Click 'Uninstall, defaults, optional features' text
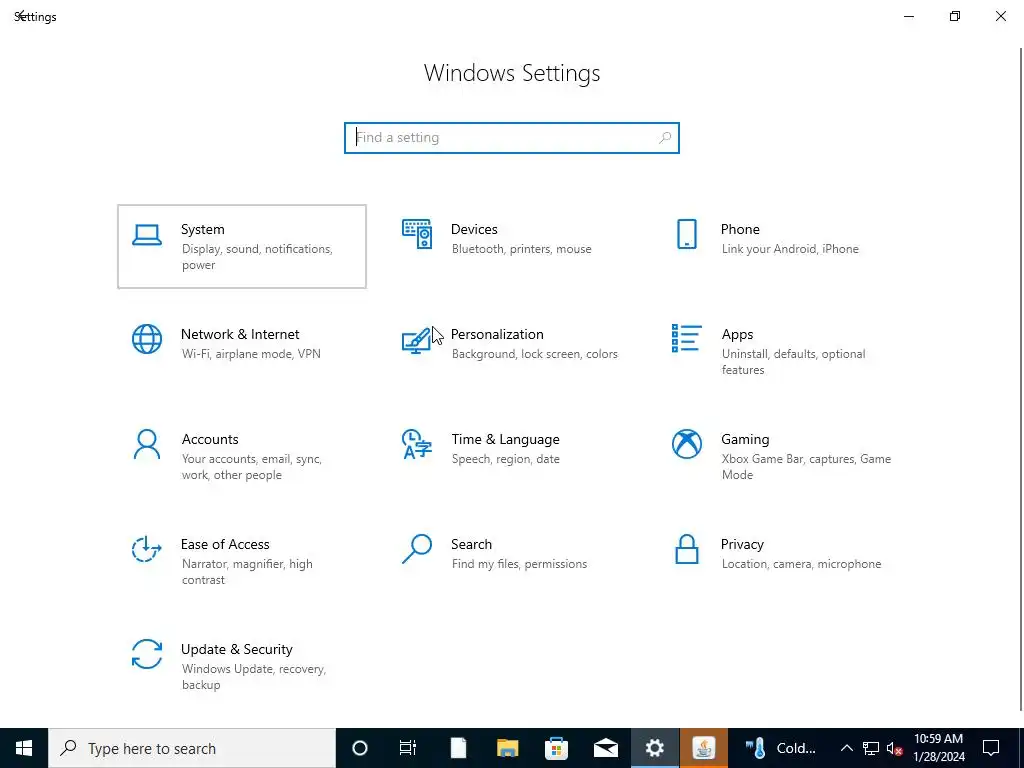 tap(793, 362)
